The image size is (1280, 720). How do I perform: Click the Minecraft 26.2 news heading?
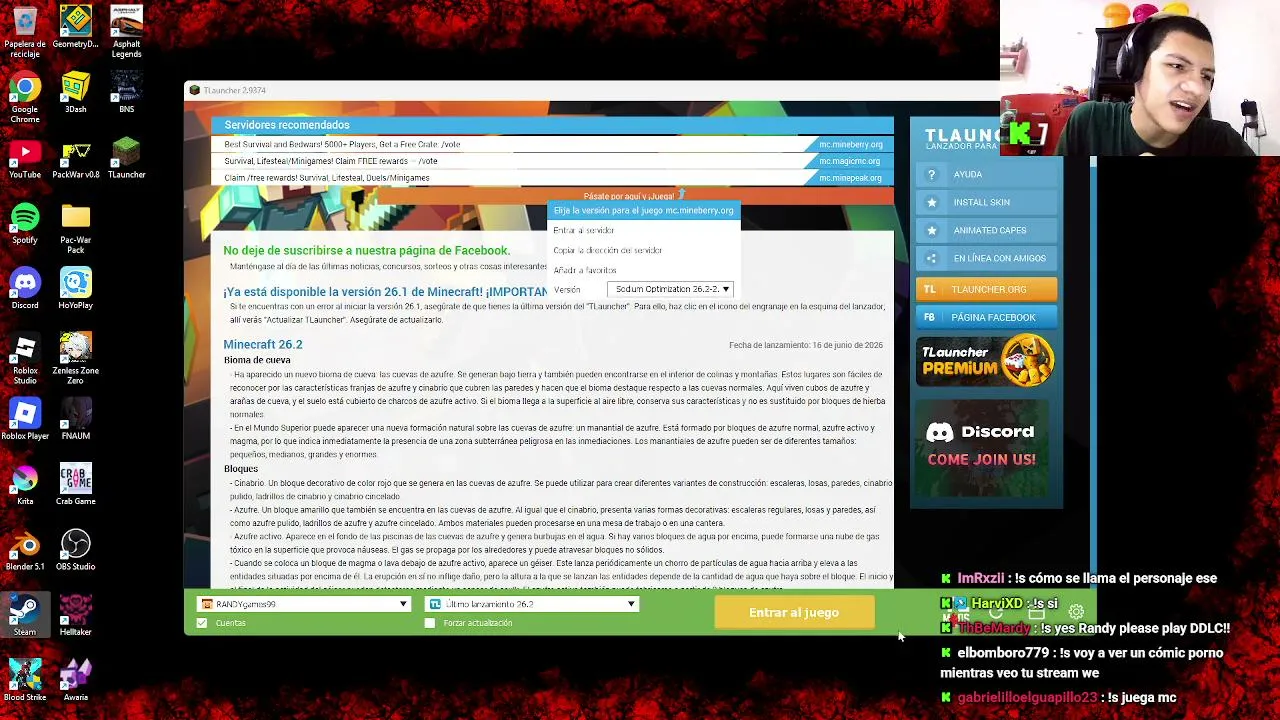coord(263,344)
